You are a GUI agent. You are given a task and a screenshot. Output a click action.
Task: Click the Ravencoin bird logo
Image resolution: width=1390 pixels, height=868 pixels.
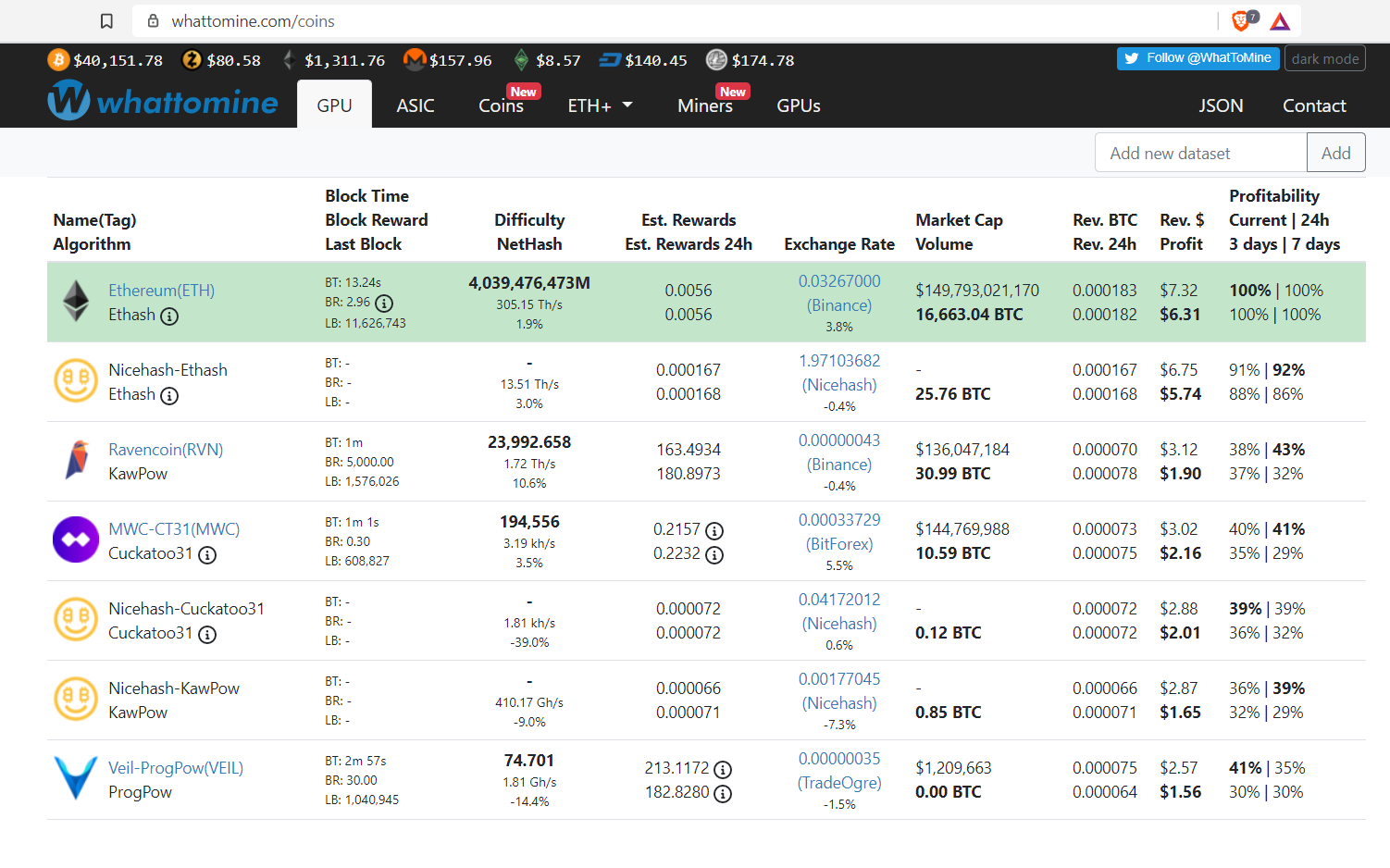coord(77,461)
